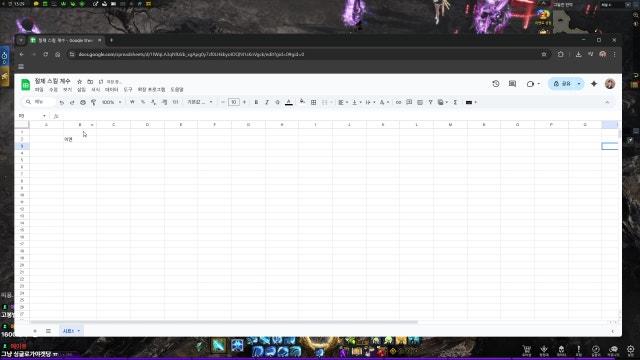Expand the zoom 100% dropdown
The height and width of the screenshot is (360, 640).
111,102
